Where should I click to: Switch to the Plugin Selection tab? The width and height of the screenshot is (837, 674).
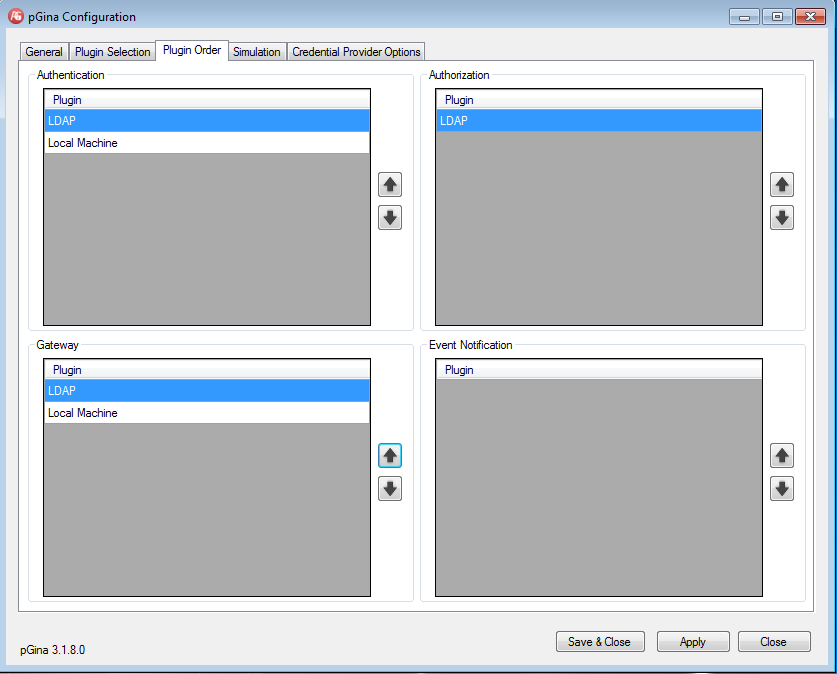point(113,52)
